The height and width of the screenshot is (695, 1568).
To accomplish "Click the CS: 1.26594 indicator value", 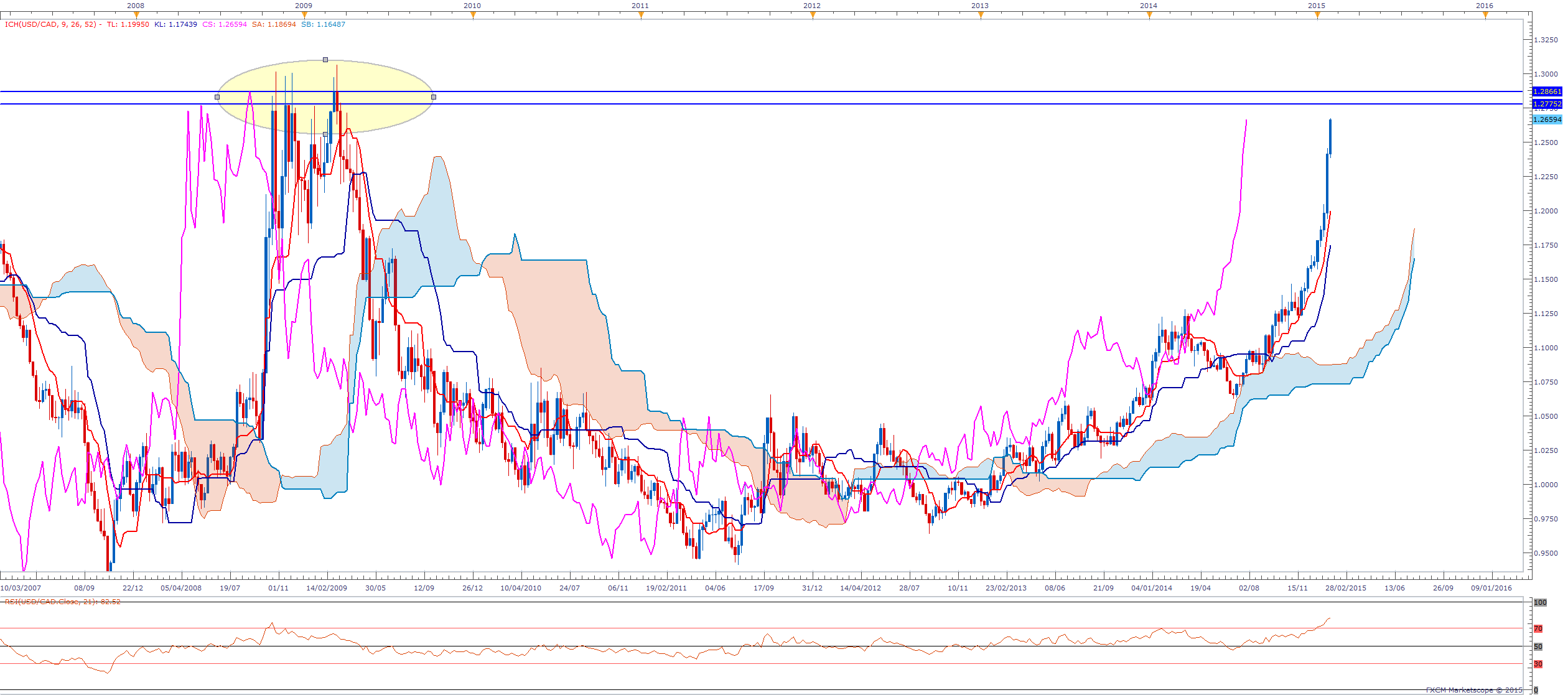I will [x=225, y=25].
